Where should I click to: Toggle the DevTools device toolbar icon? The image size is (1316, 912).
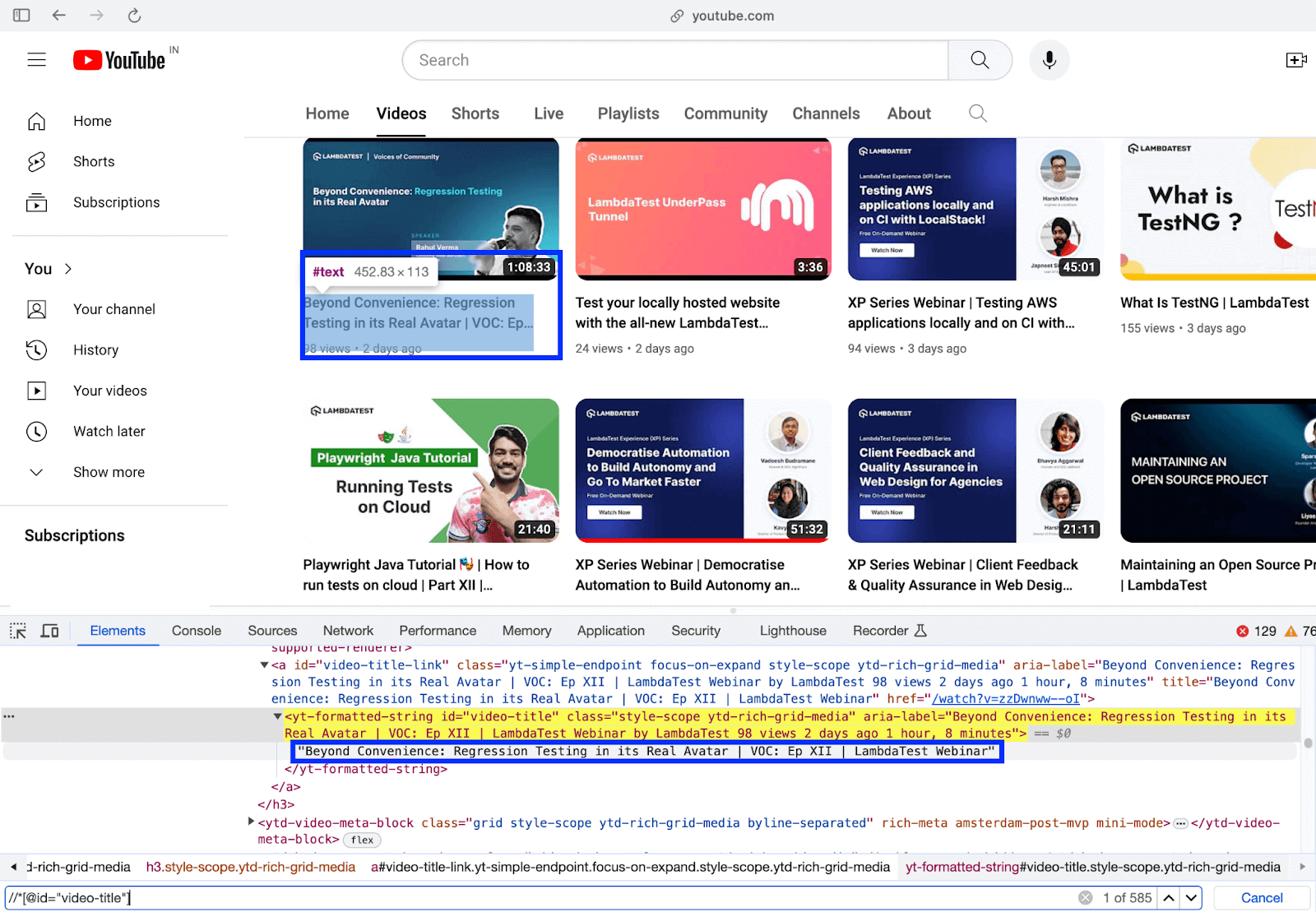click(x=50, y=631)
